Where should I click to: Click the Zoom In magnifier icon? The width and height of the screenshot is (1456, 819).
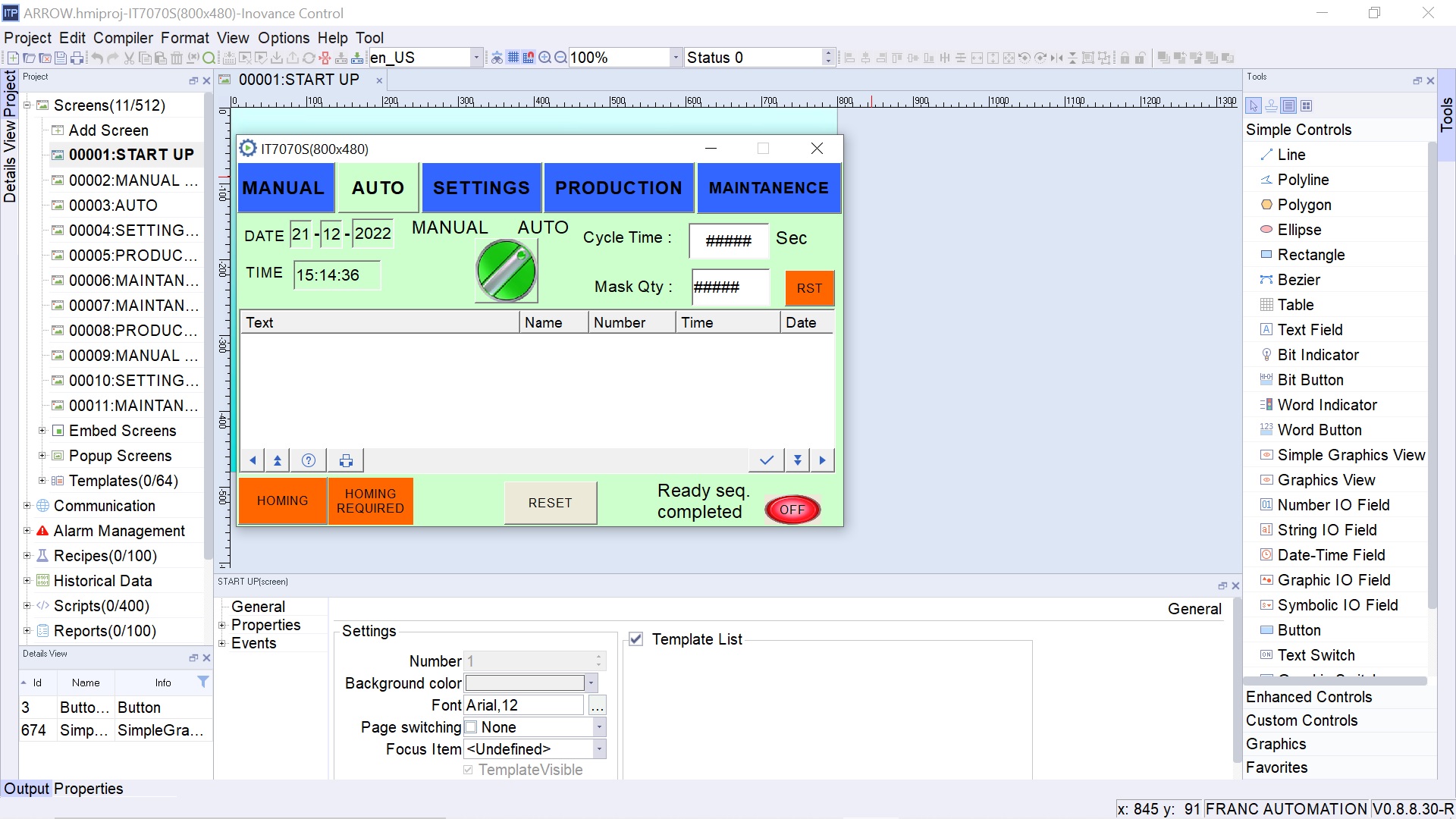[x=544, y=58]
